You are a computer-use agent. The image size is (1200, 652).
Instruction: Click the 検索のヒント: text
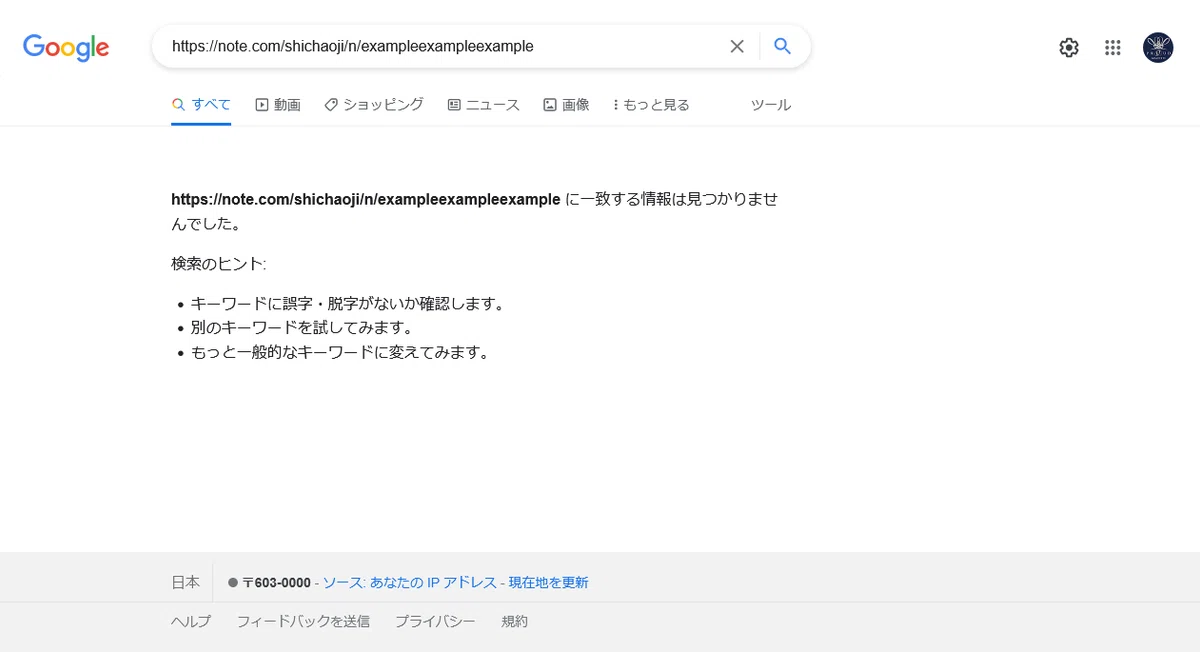219,264
